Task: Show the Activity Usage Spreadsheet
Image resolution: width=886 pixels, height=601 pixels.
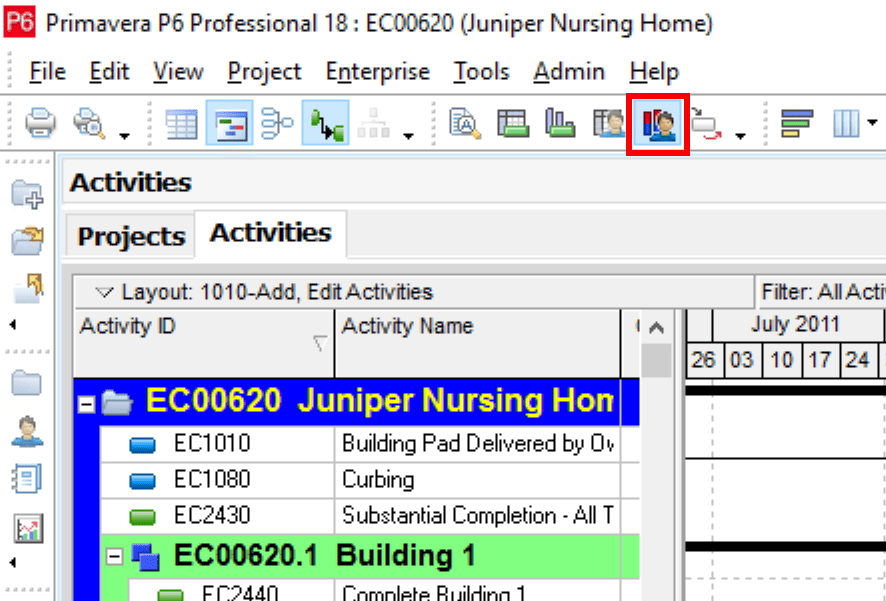Action: [x=513, y=124]
